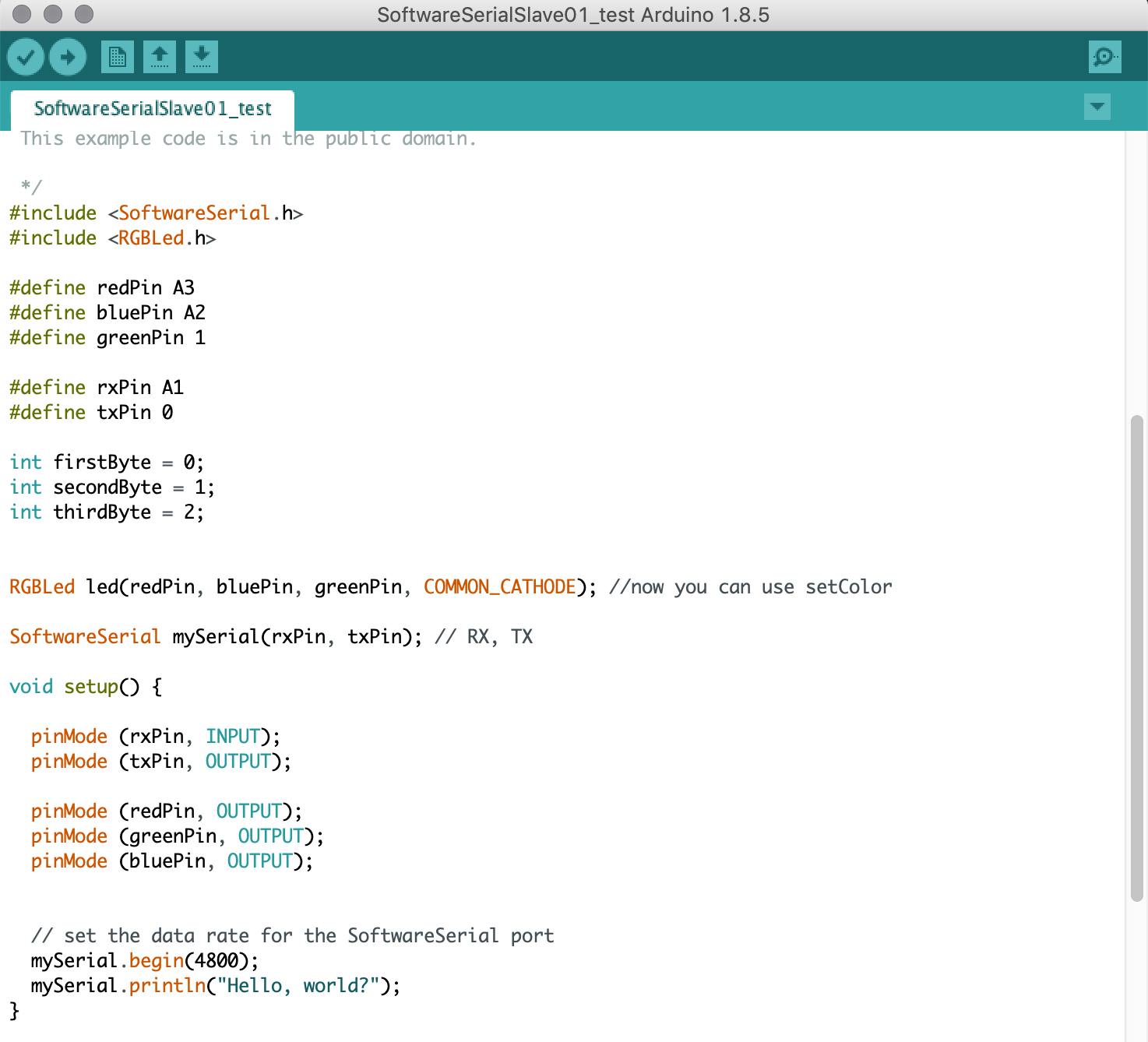Click the "#define bluePin A2" line

tap(107, 313)
